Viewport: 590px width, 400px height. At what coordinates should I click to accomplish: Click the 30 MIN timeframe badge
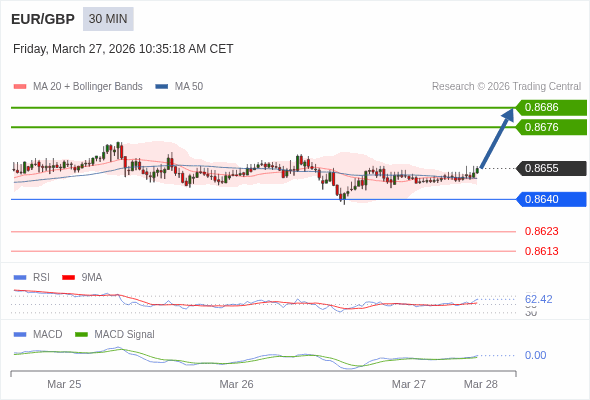108,19
